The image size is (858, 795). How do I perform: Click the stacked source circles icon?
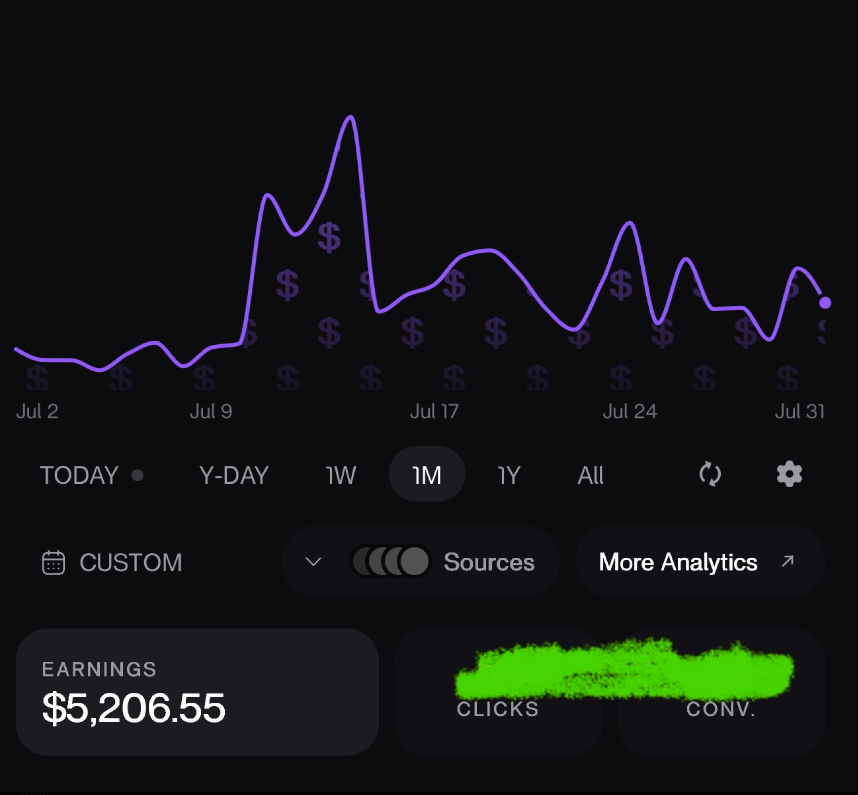click(391, 561)
